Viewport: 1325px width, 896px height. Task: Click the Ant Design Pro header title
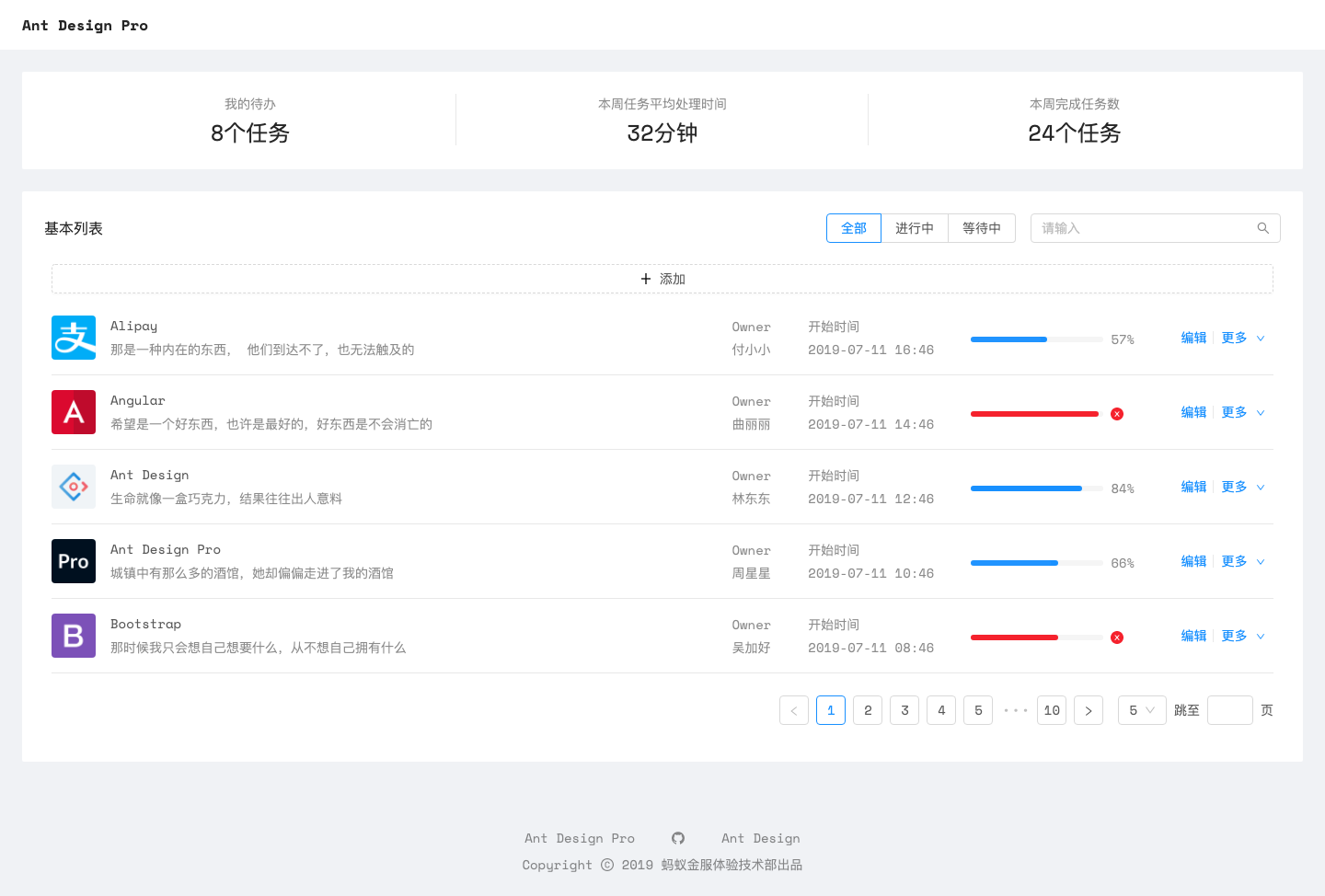pos(85,25)
